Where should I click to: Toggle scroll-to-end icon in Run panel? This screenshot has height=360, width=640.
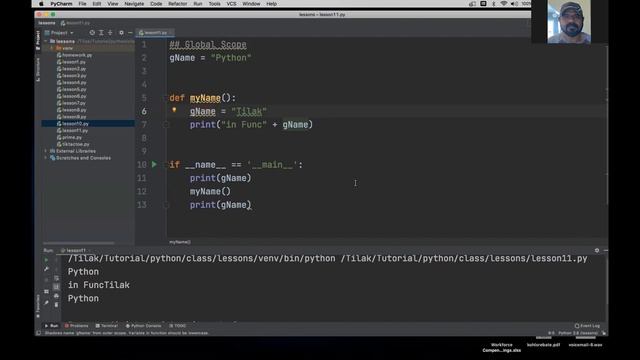point(56,287)
